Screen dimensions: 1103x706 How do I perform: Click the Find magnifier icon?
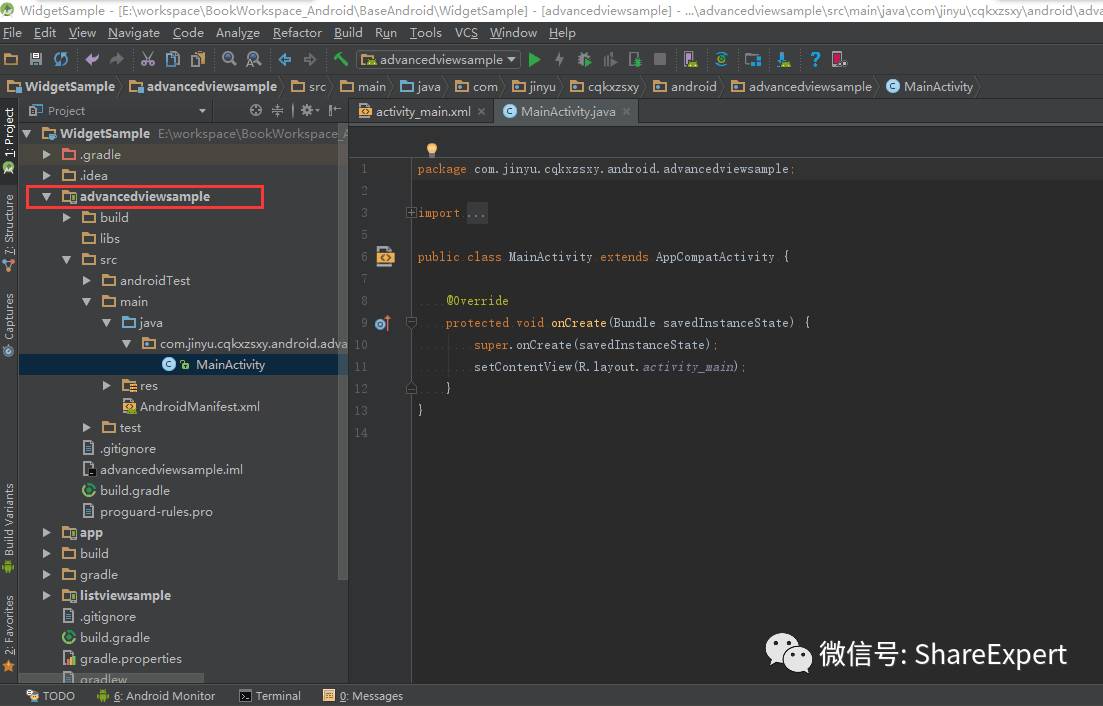click(x=229, y=60)
